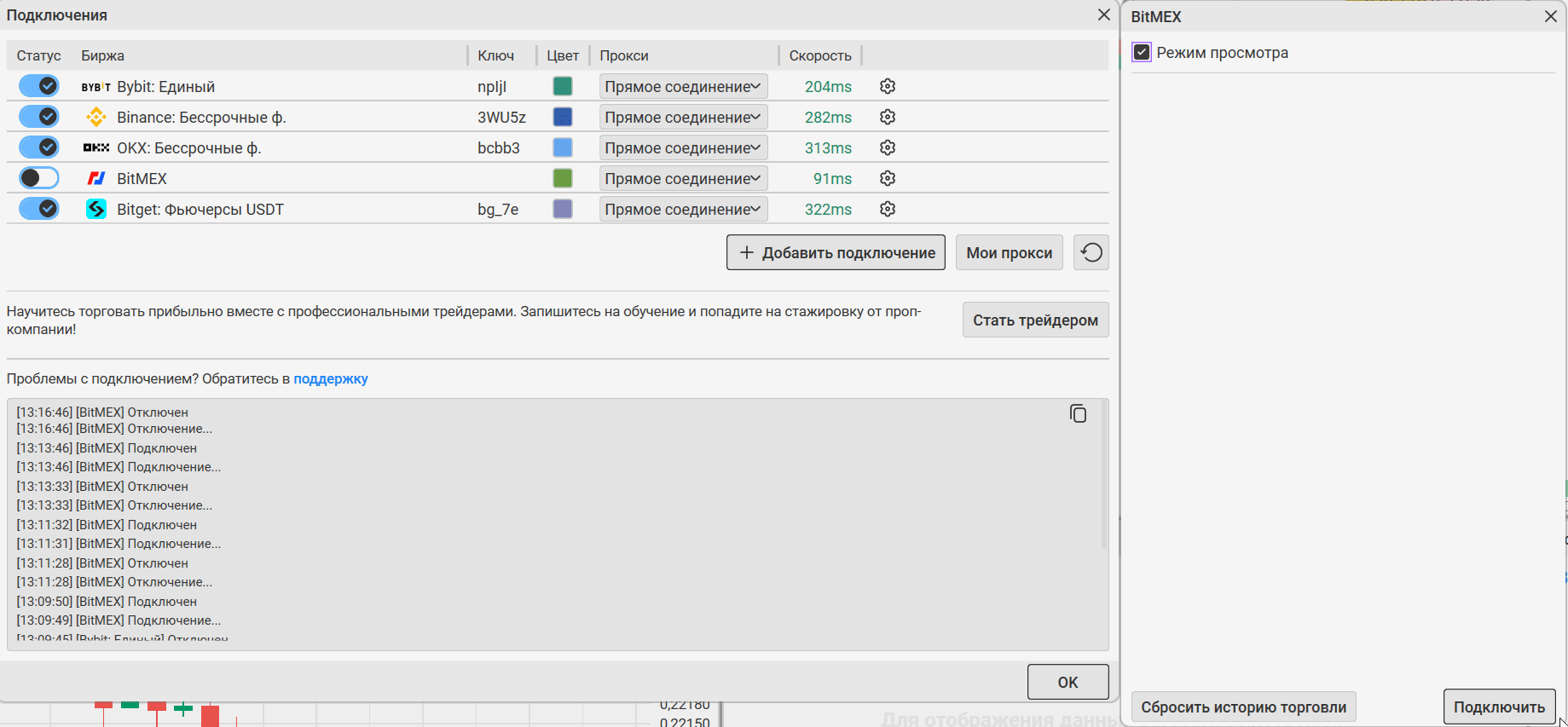Click the 313ms speed value
1568x727 pixels.
(x=828, y=147)
